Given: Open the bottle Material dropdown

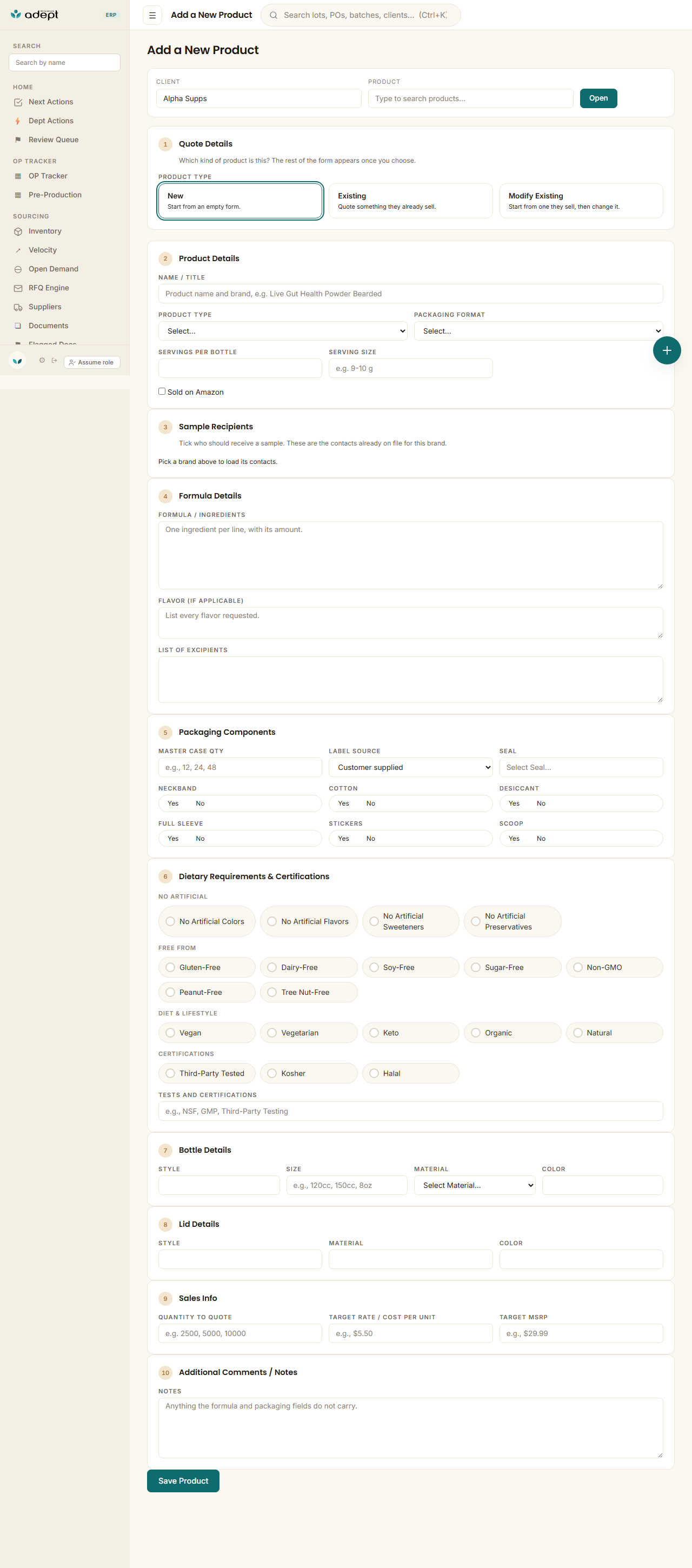Looking at the screenshot, I should coord(474,1186).
